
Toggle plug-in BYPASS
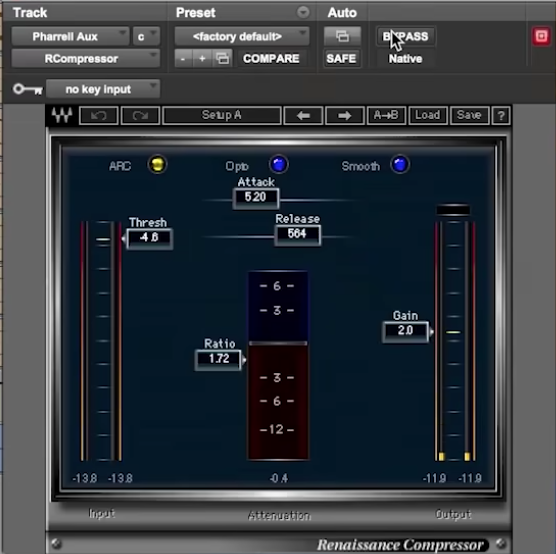(x=406, y=36)
